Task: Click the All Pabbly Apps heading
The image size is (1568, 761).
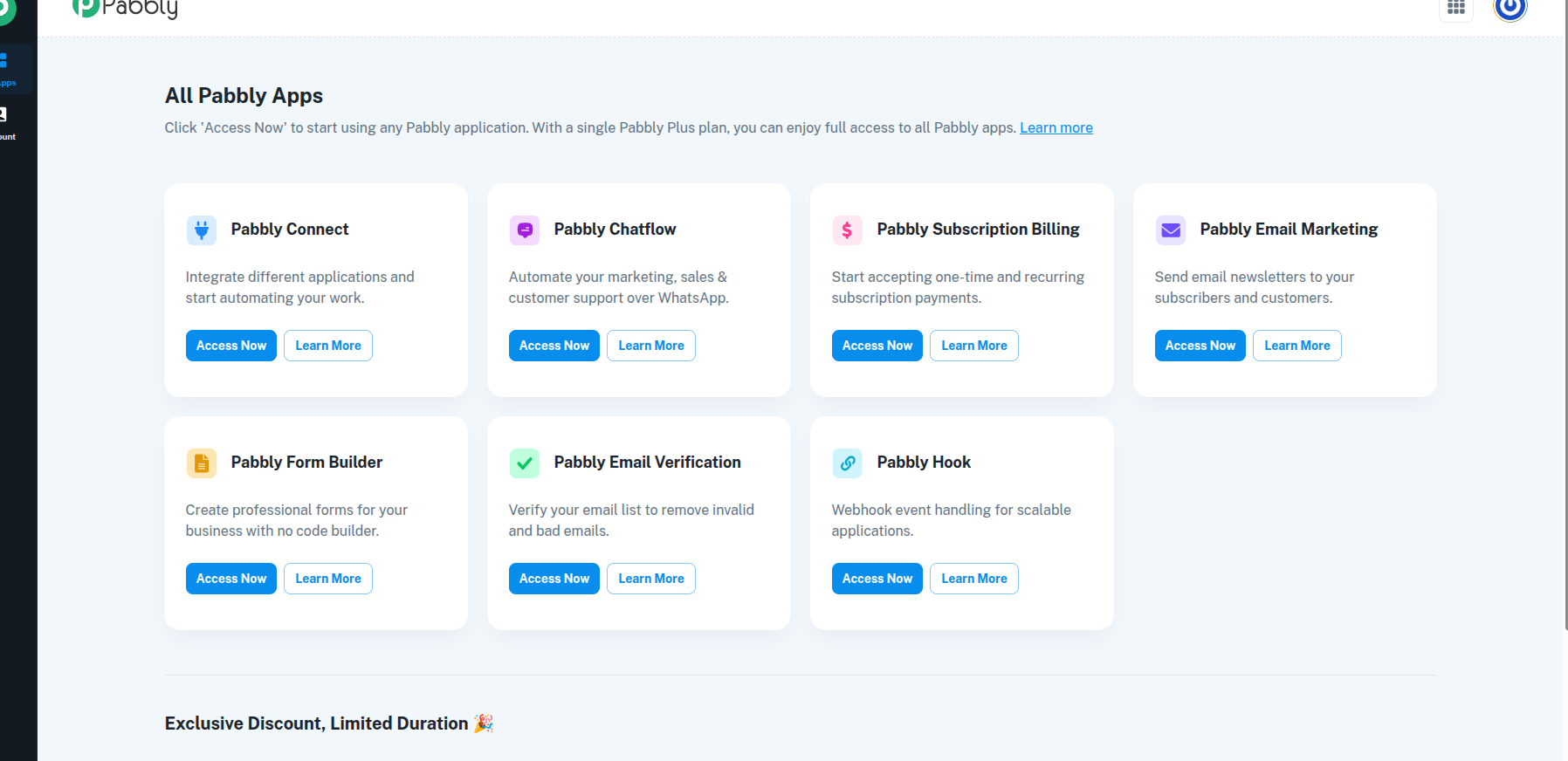Action: click(244, 96)
